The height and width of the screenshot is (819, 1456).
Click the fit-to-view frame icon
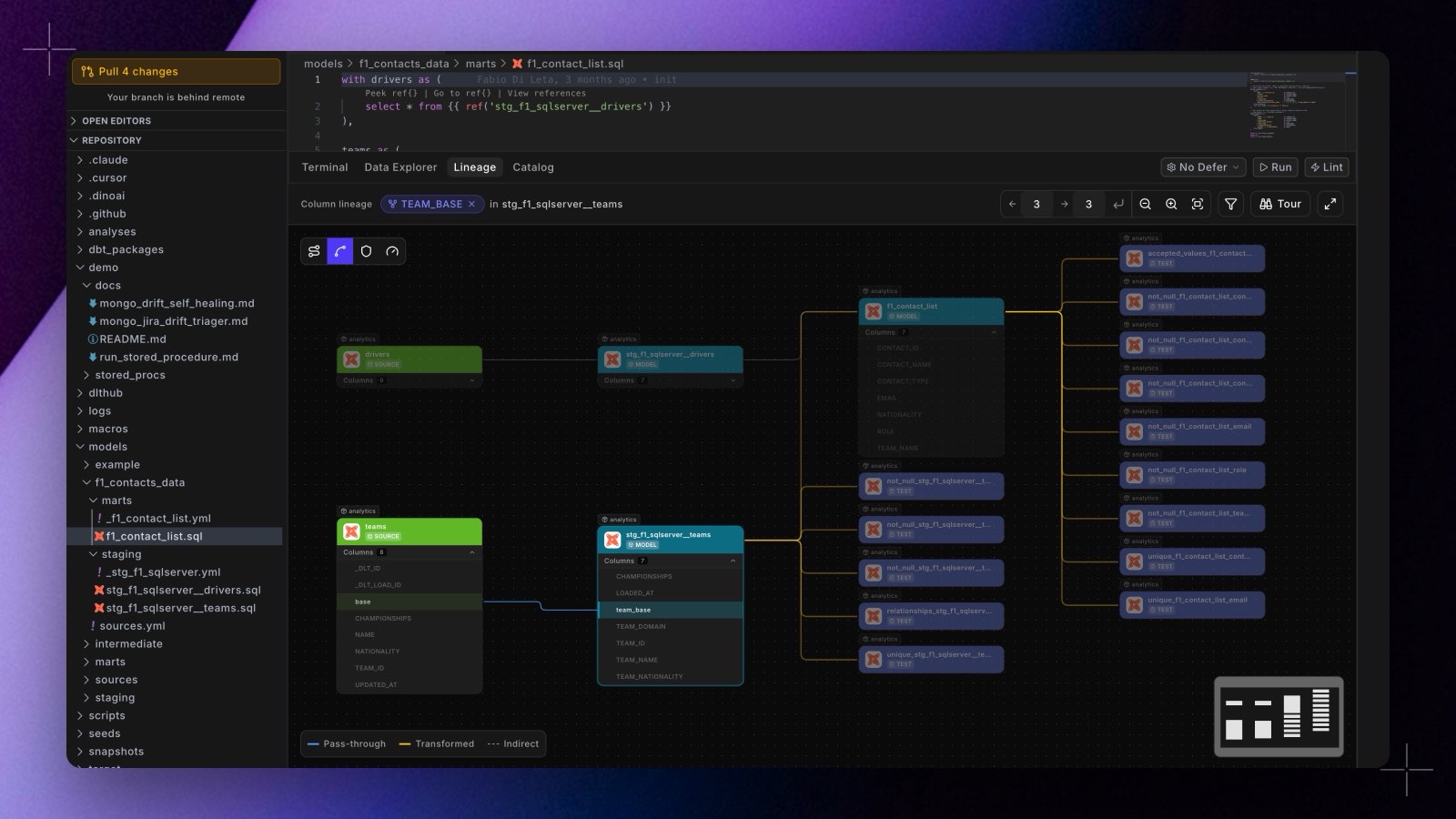(1198, 204)
